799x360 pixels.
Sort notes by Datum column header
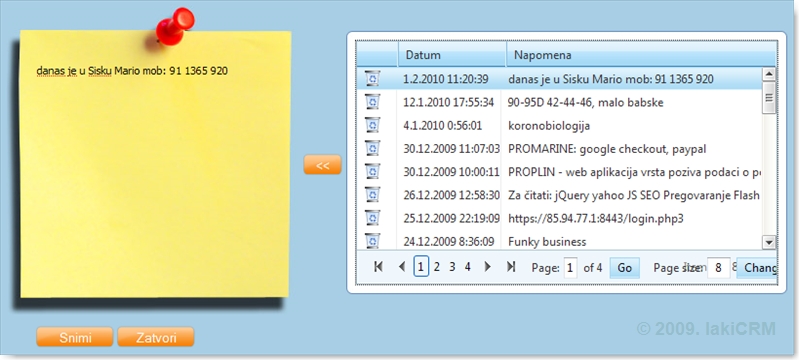[x=451, y=55]
